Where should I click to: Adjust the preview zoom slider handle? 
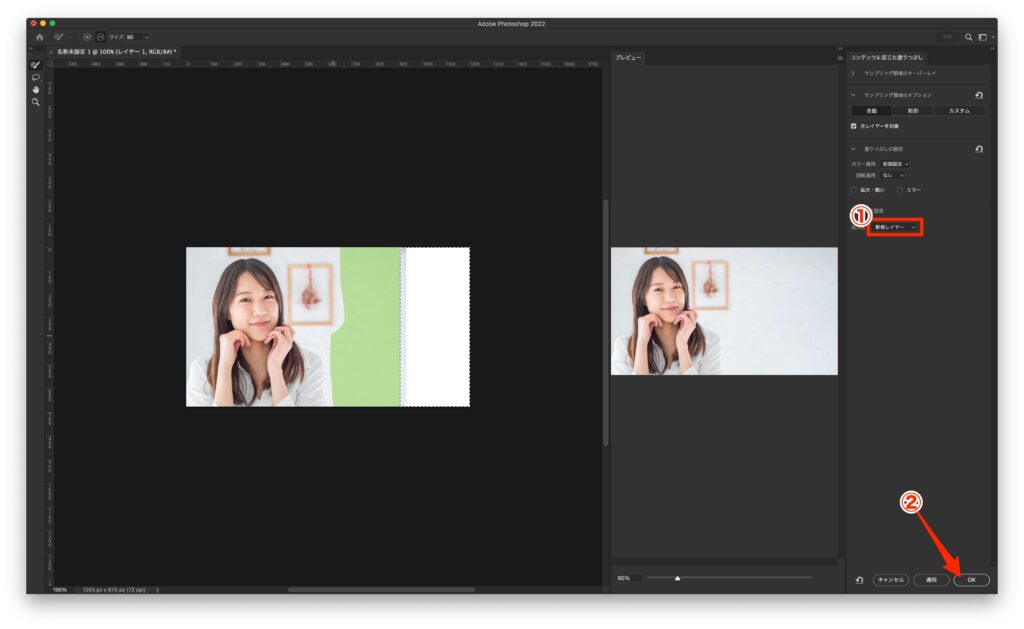(x=677, y=578)
